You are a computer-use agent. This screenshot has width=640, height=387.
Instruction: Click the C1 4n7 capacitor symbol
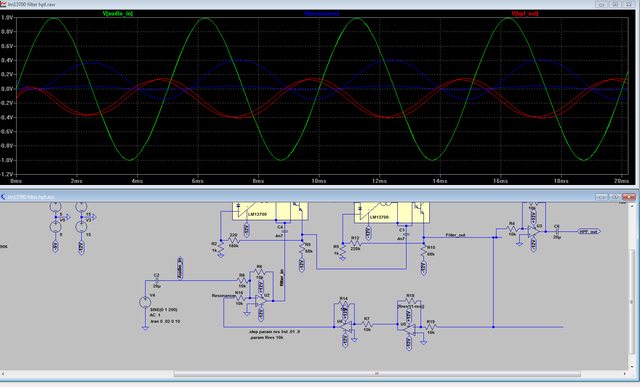coord(407,234)
